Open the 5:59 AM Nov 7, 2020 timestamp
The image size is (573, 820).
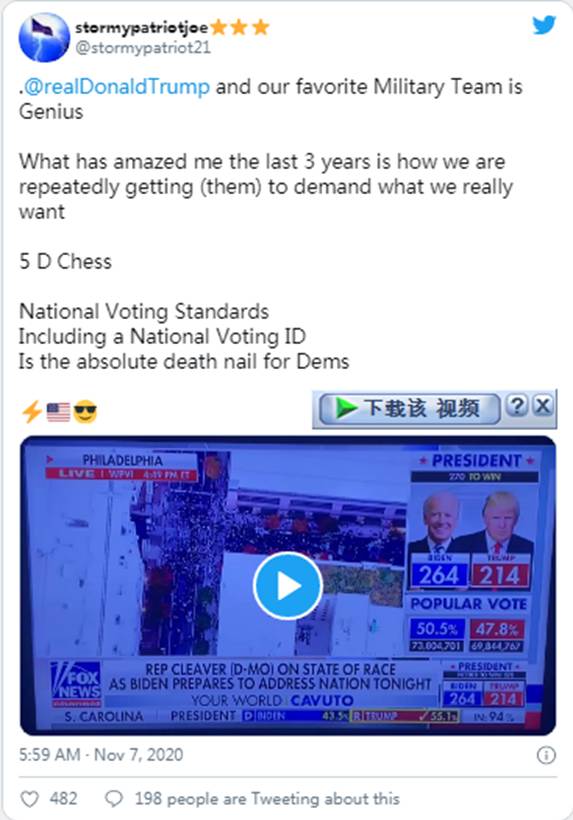tap(101, 755)
